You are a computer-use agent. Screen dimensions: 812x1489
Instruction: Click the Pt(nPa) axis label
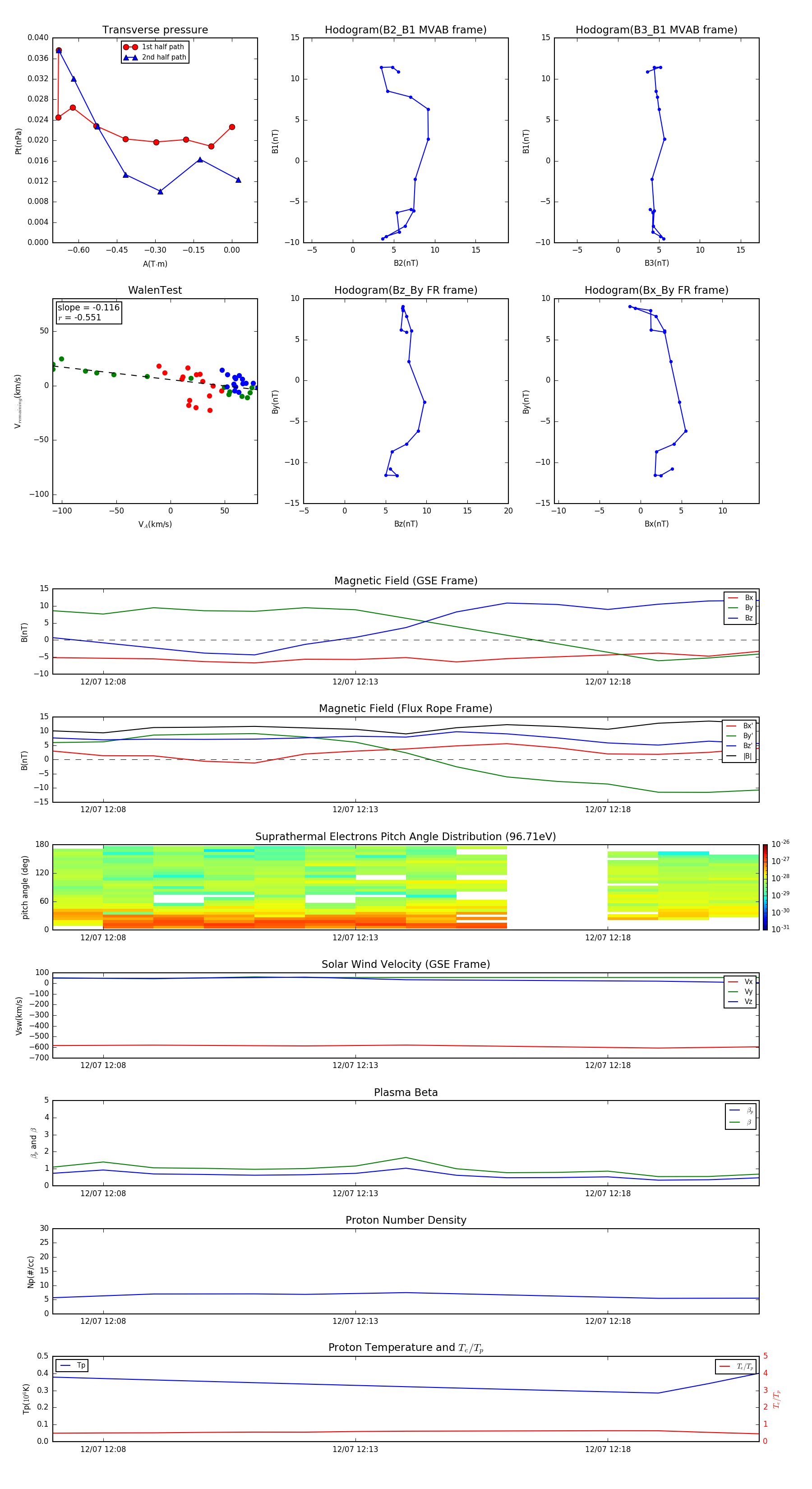18,140
